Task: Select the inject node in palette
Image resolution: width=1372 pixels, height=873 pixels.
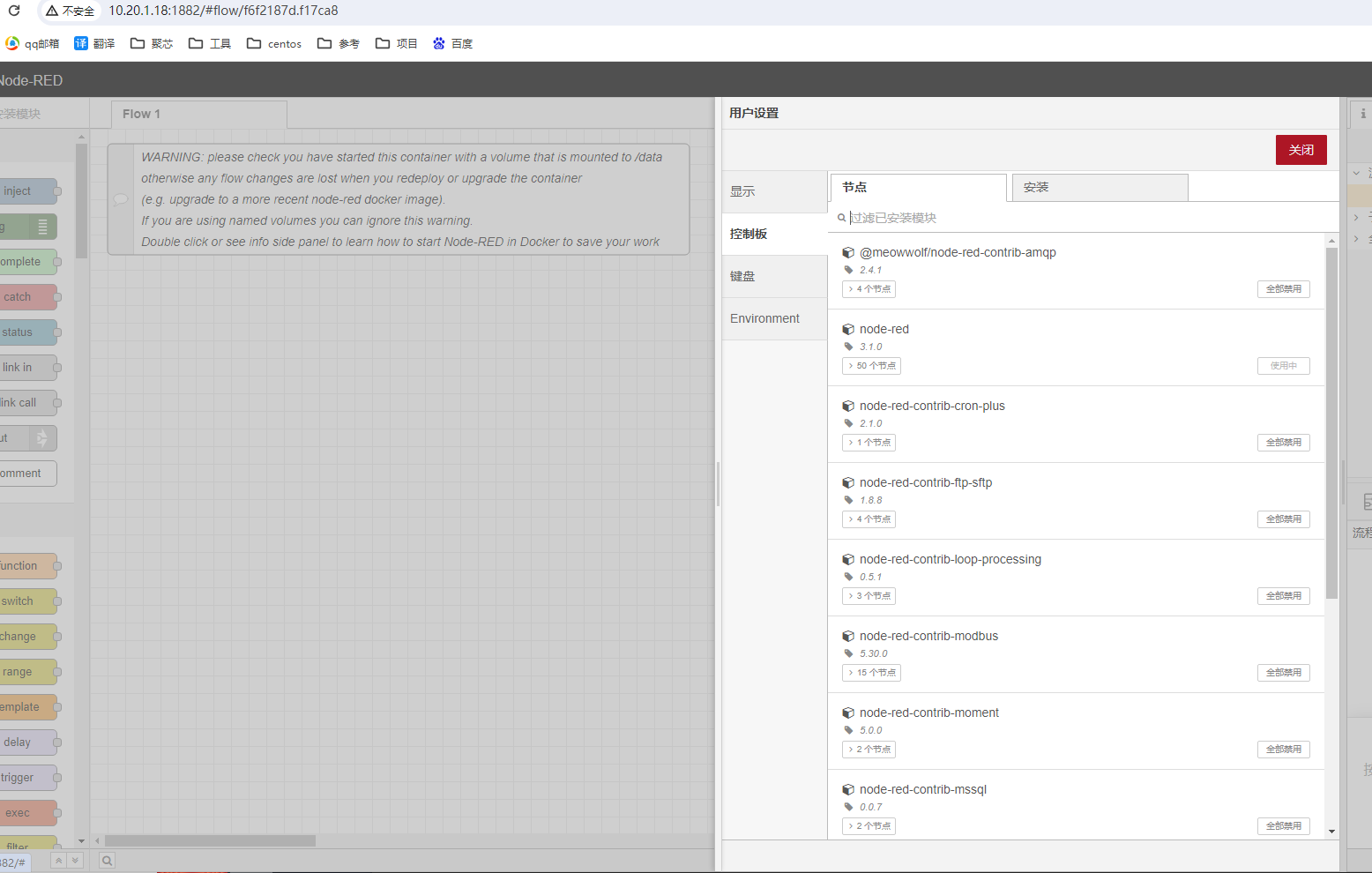Action: click(26, 191)
